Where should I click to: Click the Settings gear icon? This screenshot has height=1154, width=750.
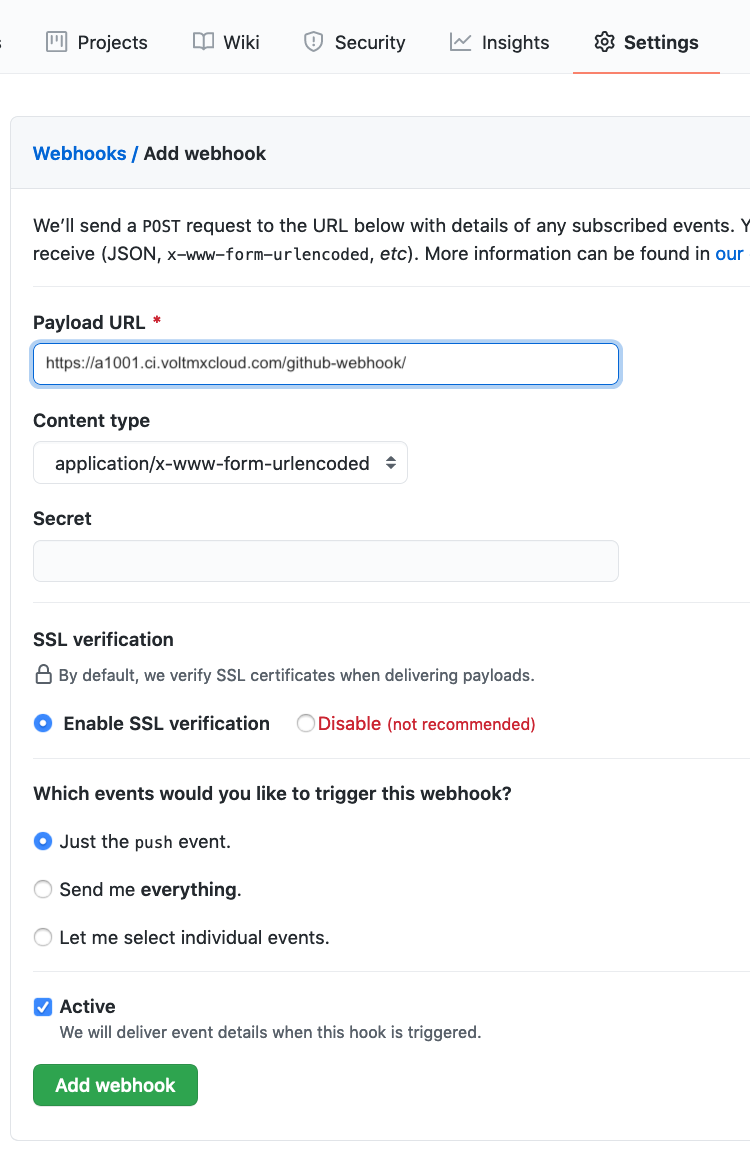604,42
